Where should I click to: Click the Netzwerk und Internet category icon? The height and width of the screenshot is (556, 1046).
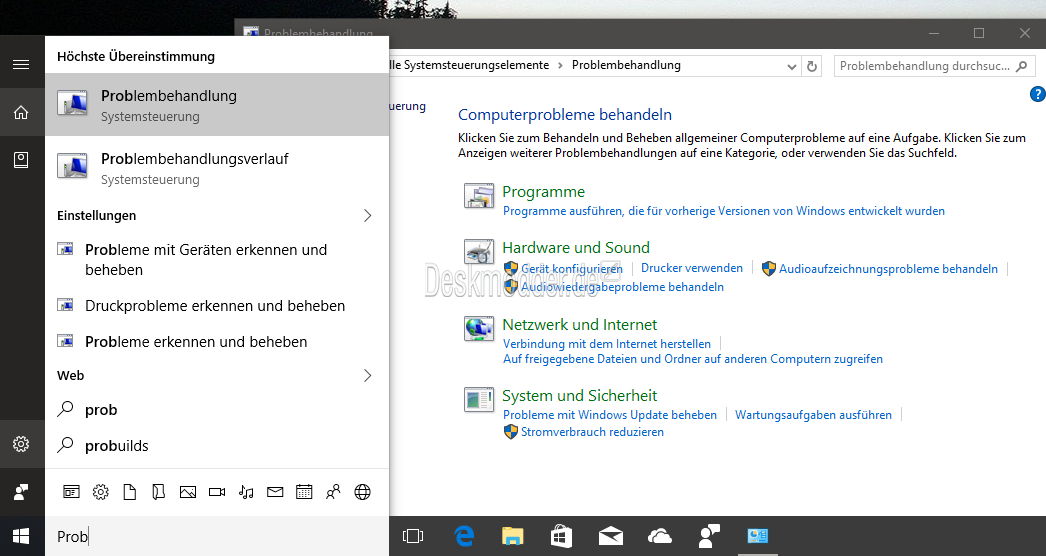click(x=479, y=328)
